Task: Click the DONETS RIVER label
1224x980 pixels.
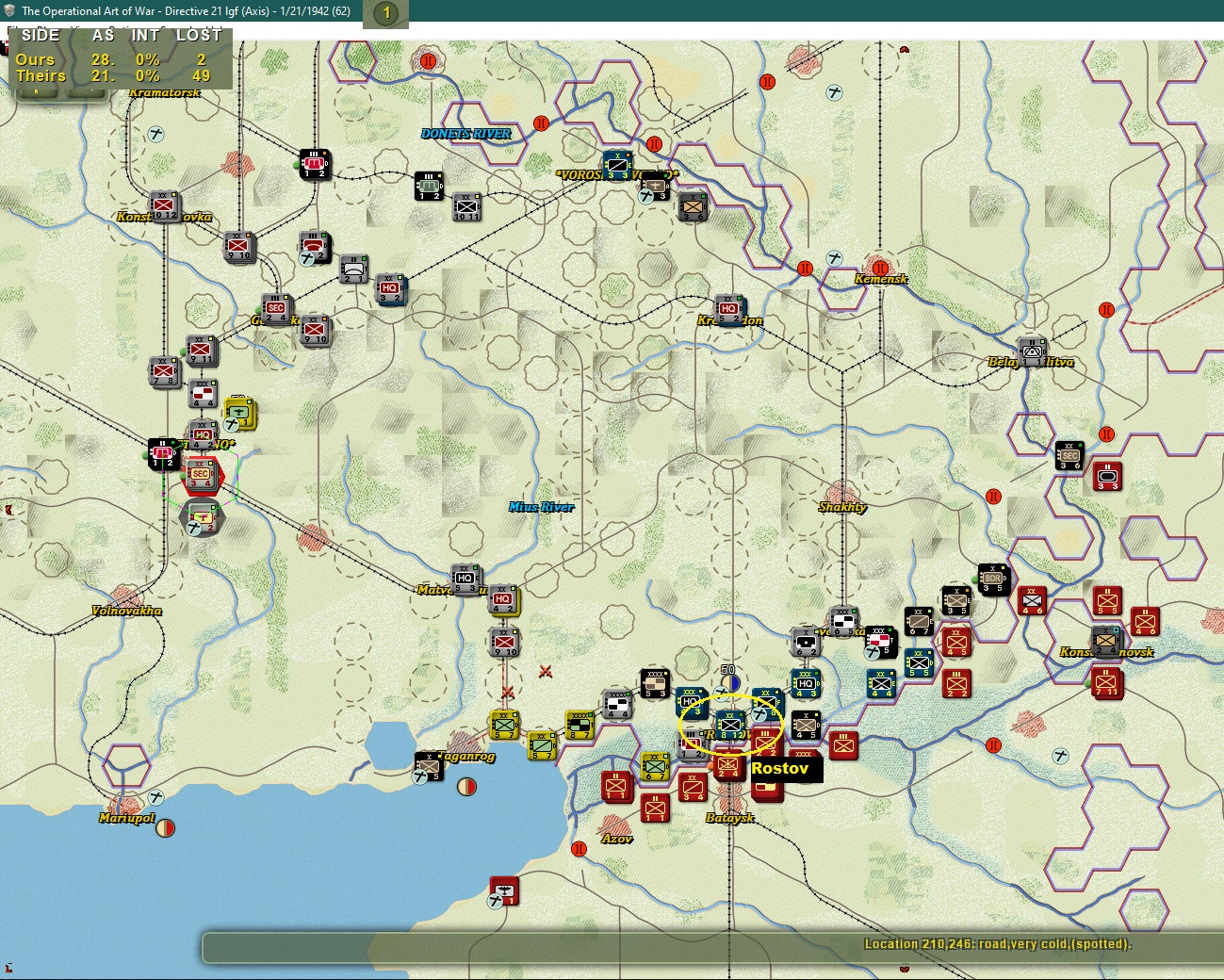Action: [x=466, y=134]
